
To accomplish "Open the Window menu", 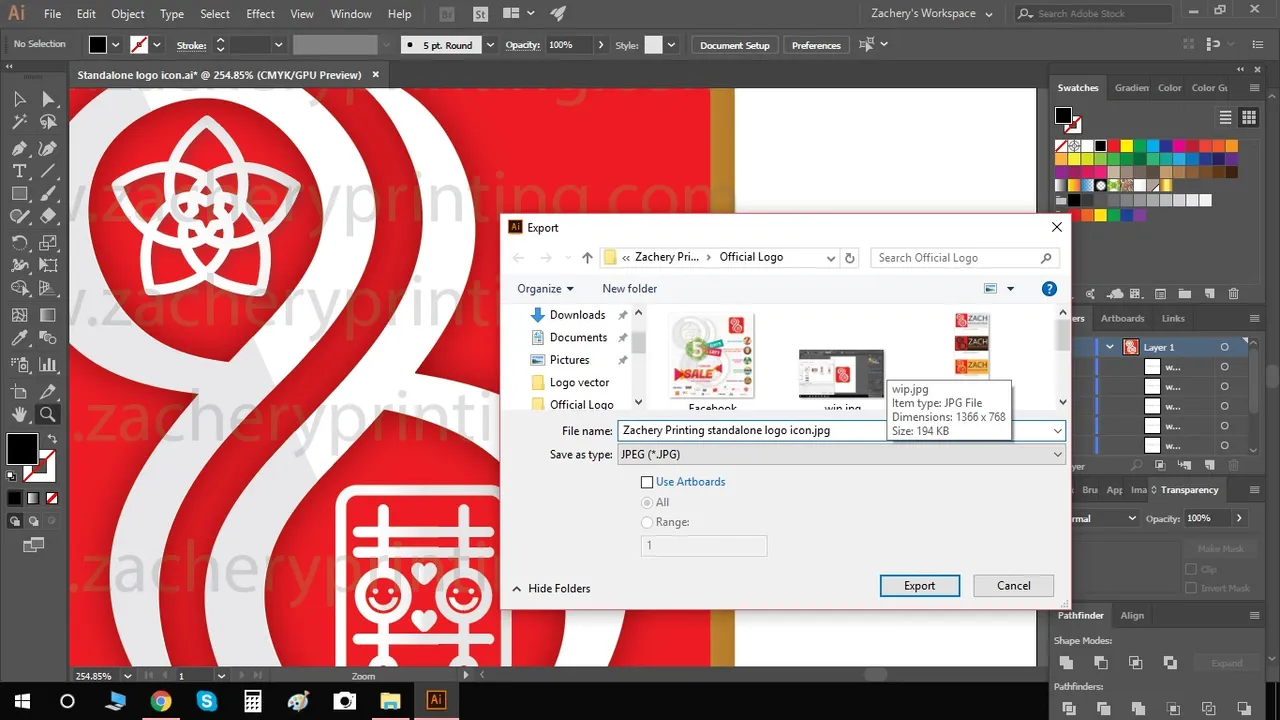I will point(351,14).
